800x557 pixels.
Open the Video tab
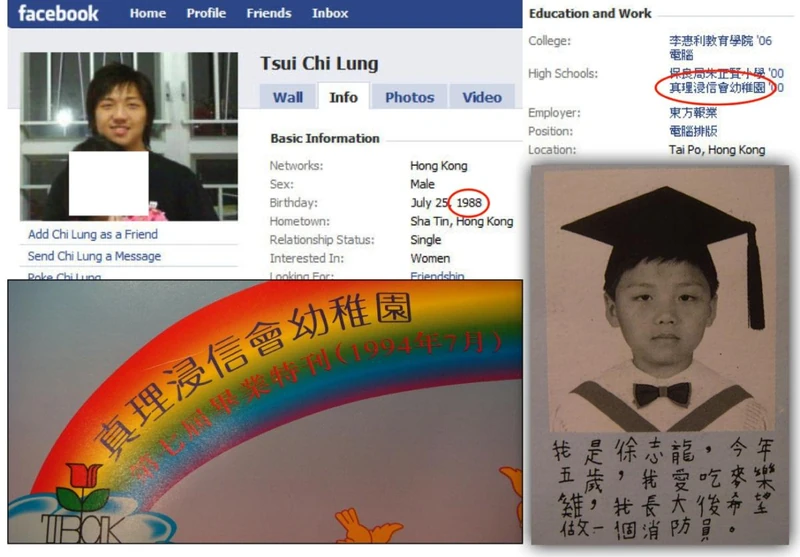coord(482,97)
